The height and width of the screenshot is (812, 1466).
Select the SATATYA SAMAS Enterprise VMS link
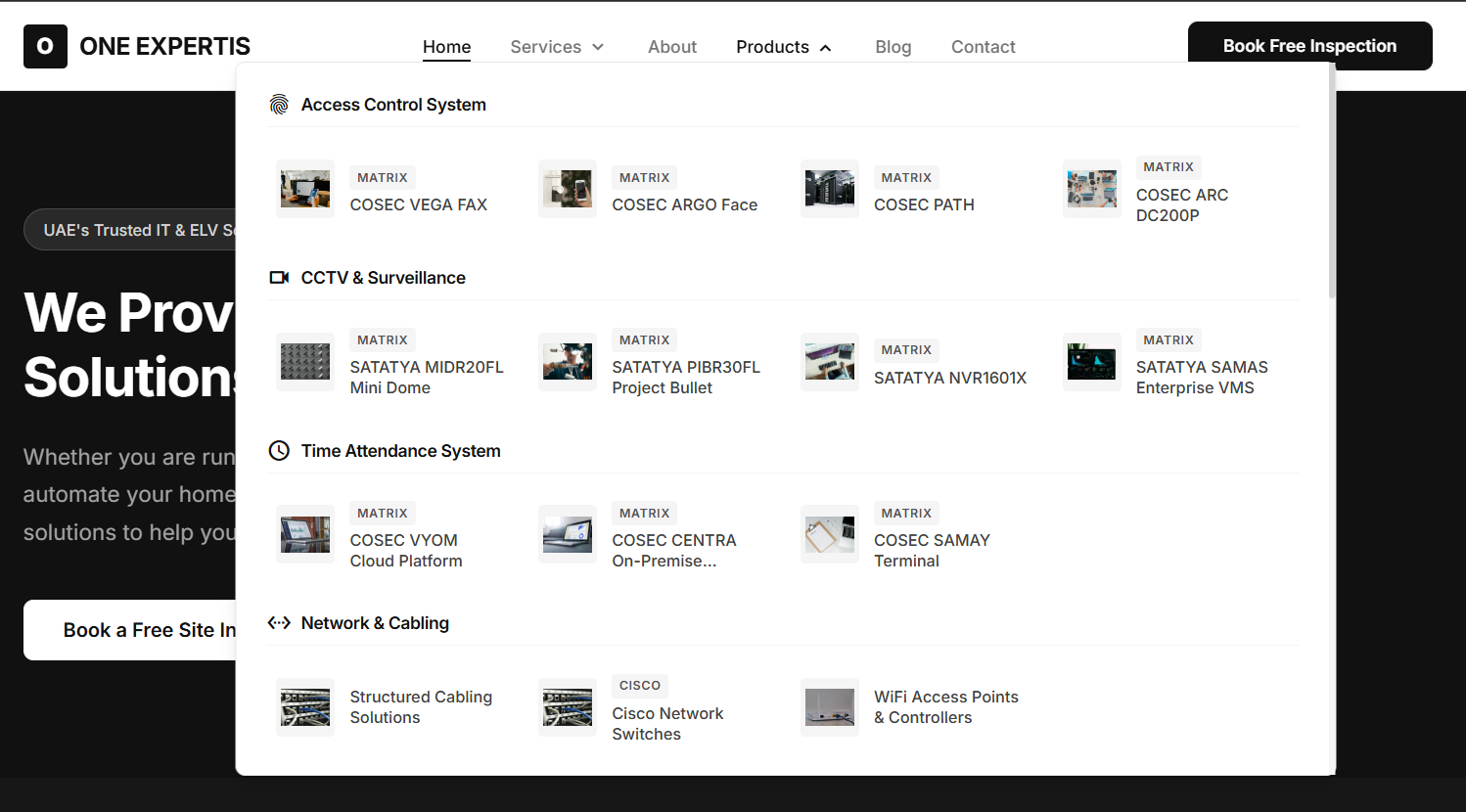click(x=1202, y=378)
